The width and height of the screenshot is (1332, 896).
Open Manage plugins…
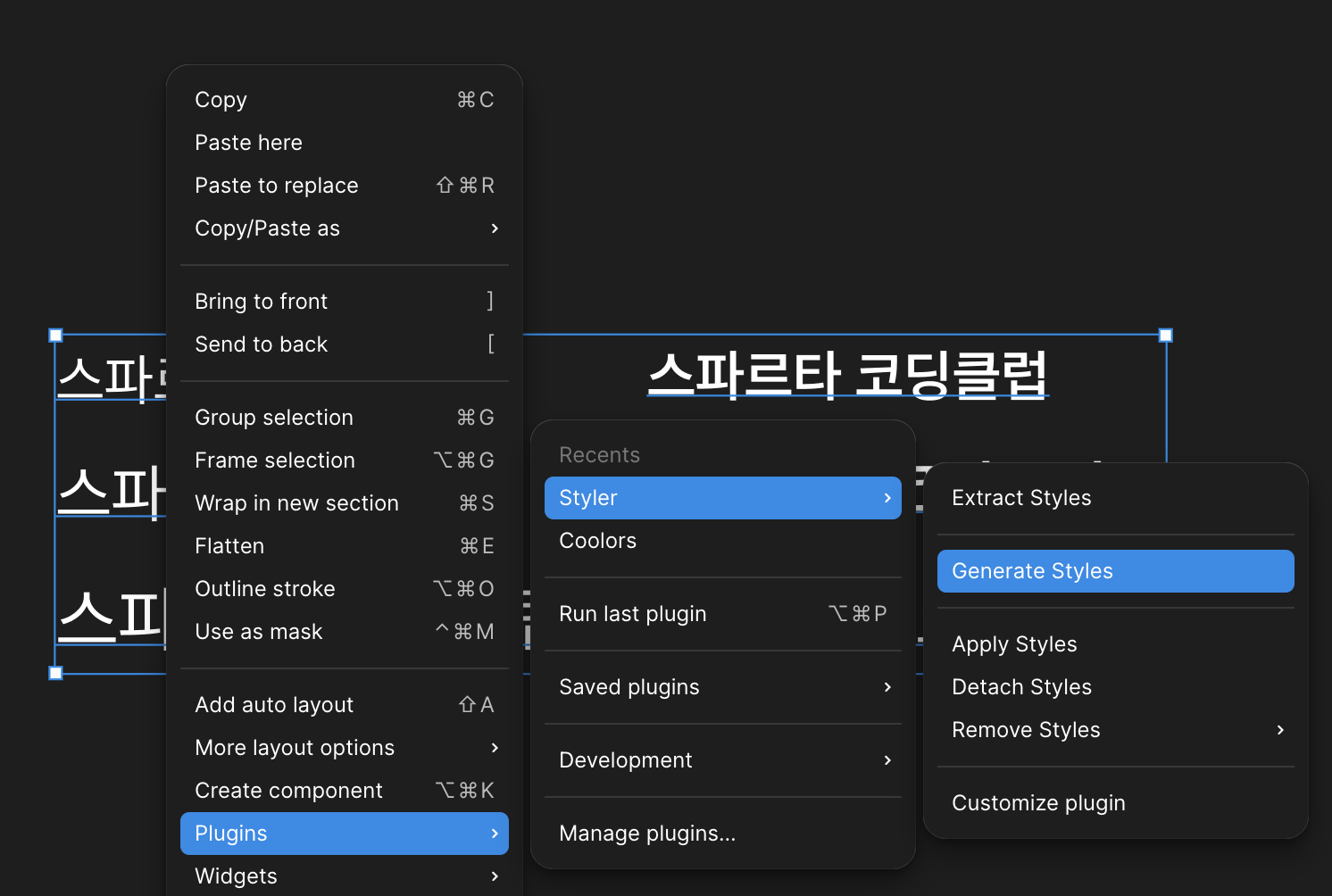pyautogui.click(x=723, y=834)
